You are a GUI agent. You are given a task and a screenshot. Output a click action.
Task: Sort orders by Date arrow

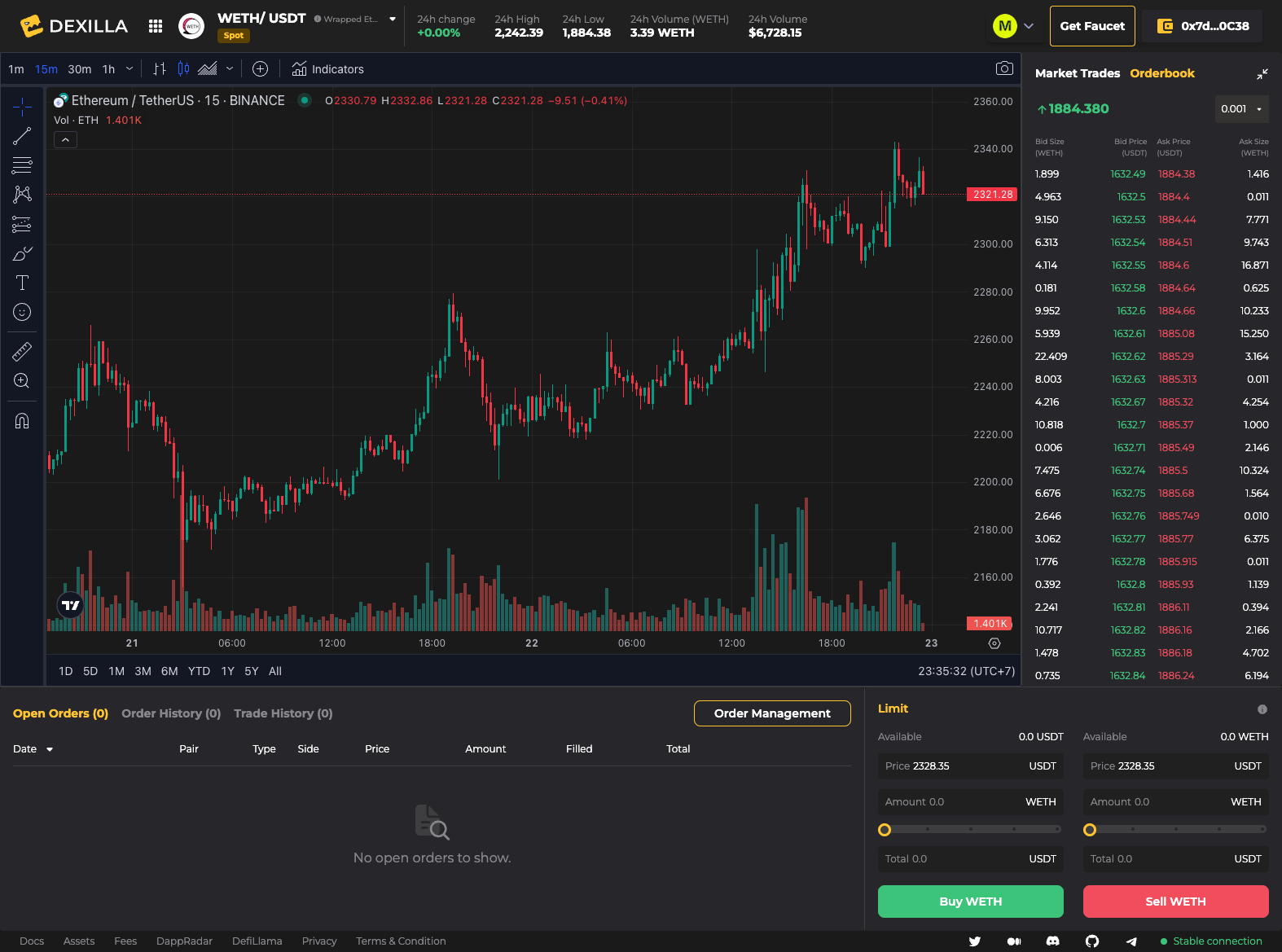click(50, 749)
